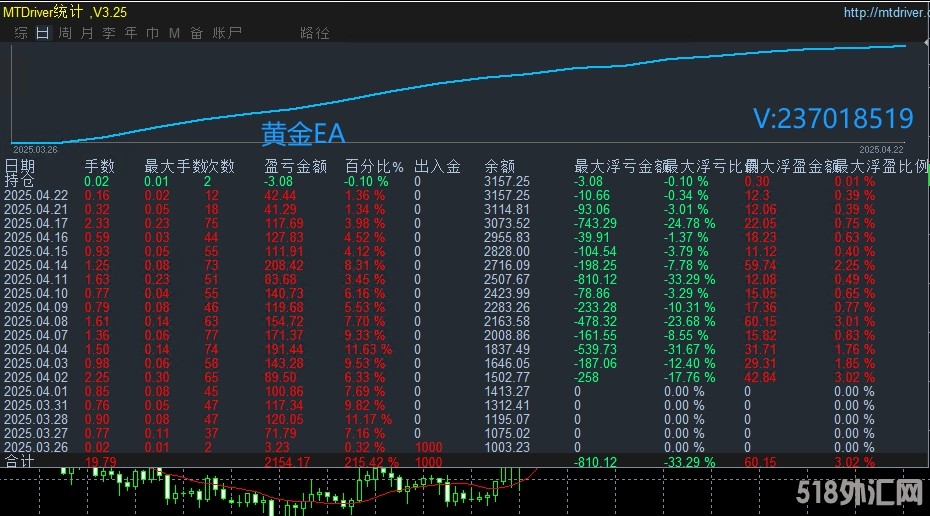Open the mtdriver website link
The image size is (930, 516).
(x=884, y=13)
